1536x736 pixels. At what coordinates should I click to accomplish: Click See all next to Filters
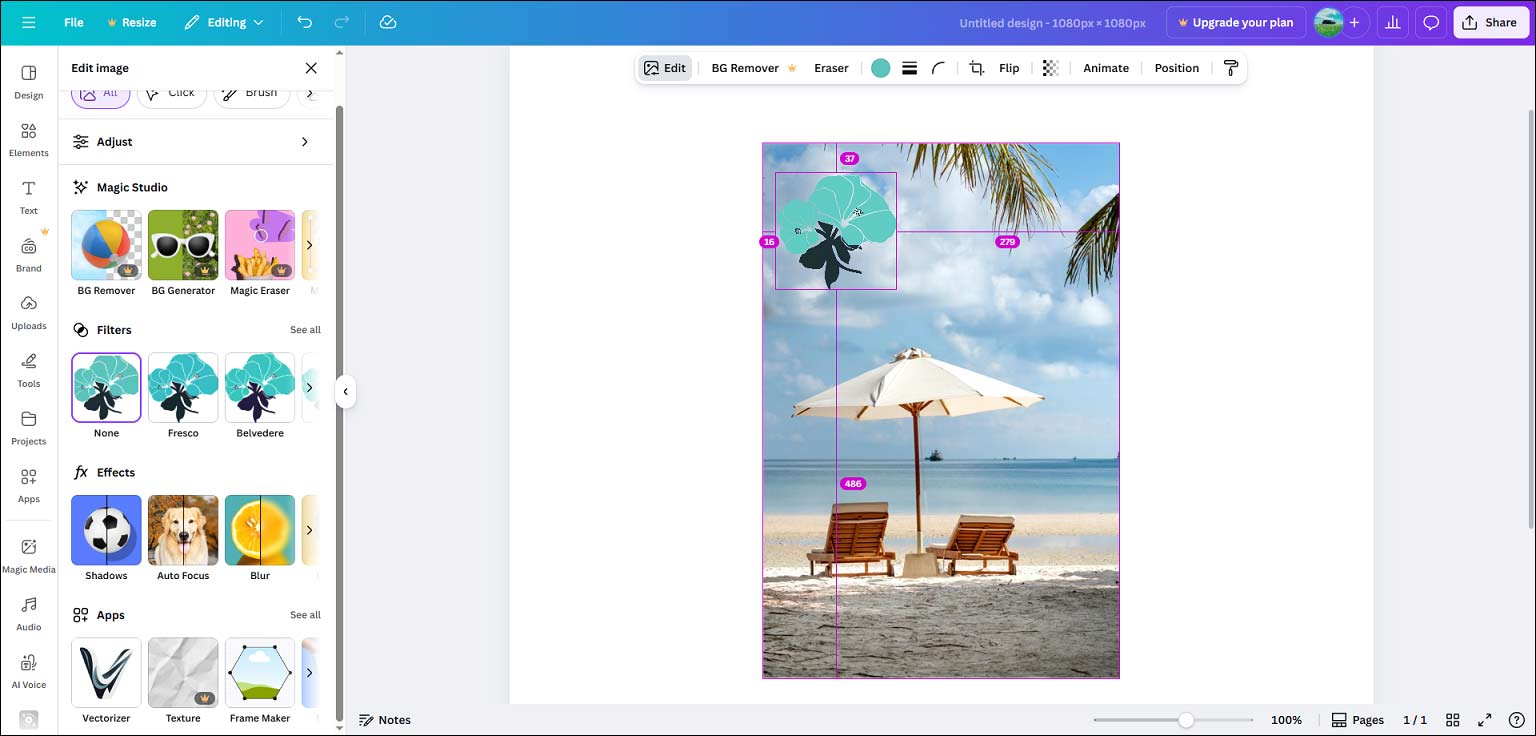(x=305, y=329)
